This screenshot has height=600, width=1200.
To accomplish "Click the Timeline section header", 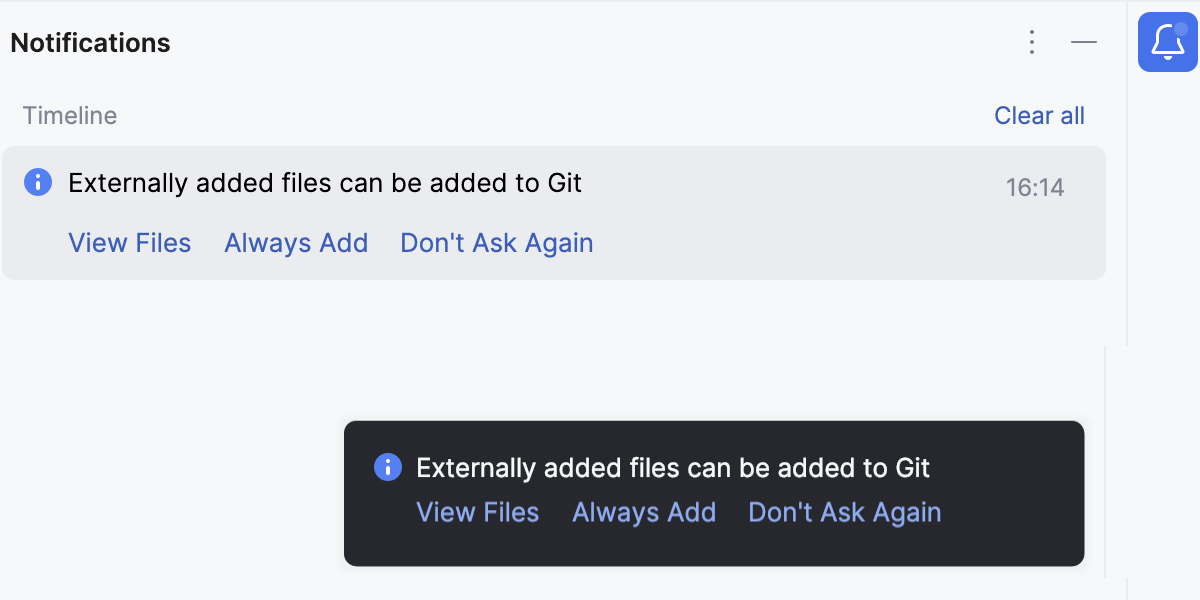I will pos(69,115).
